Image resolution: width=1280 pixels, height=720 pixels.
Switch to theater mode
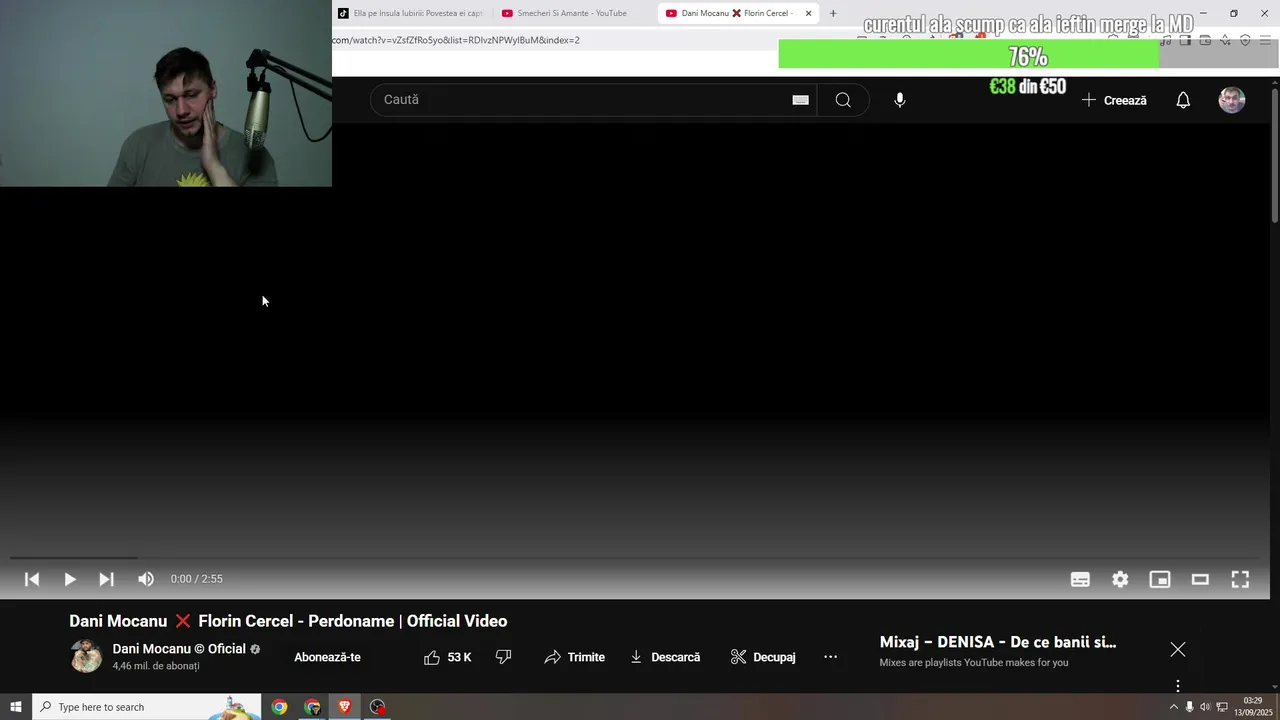coord(1200,579)
